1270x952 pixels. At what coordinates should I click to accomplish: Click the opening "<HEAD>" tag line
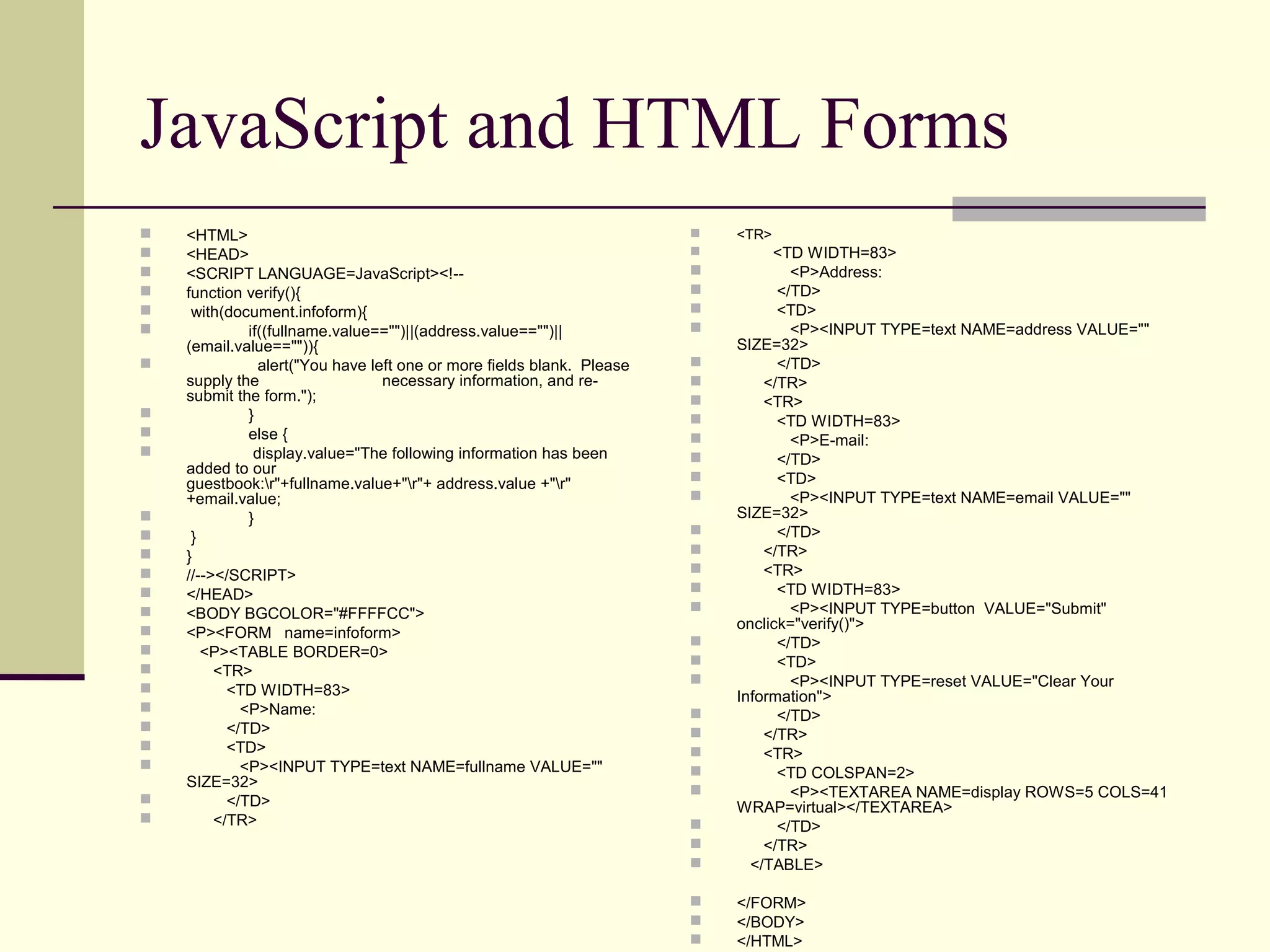tap(217, 255)
